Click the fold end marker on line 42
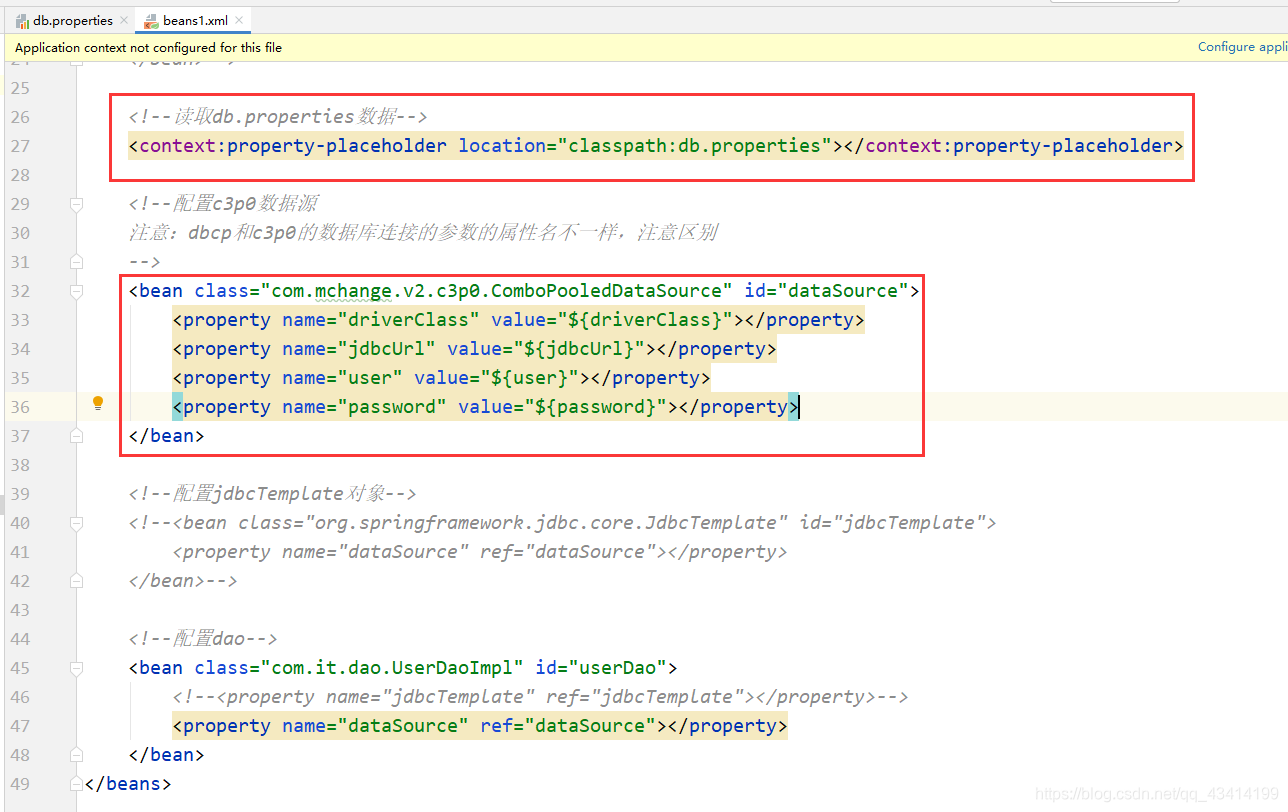This screenshot has width=1288, height=812. click(x=76, y=581)
